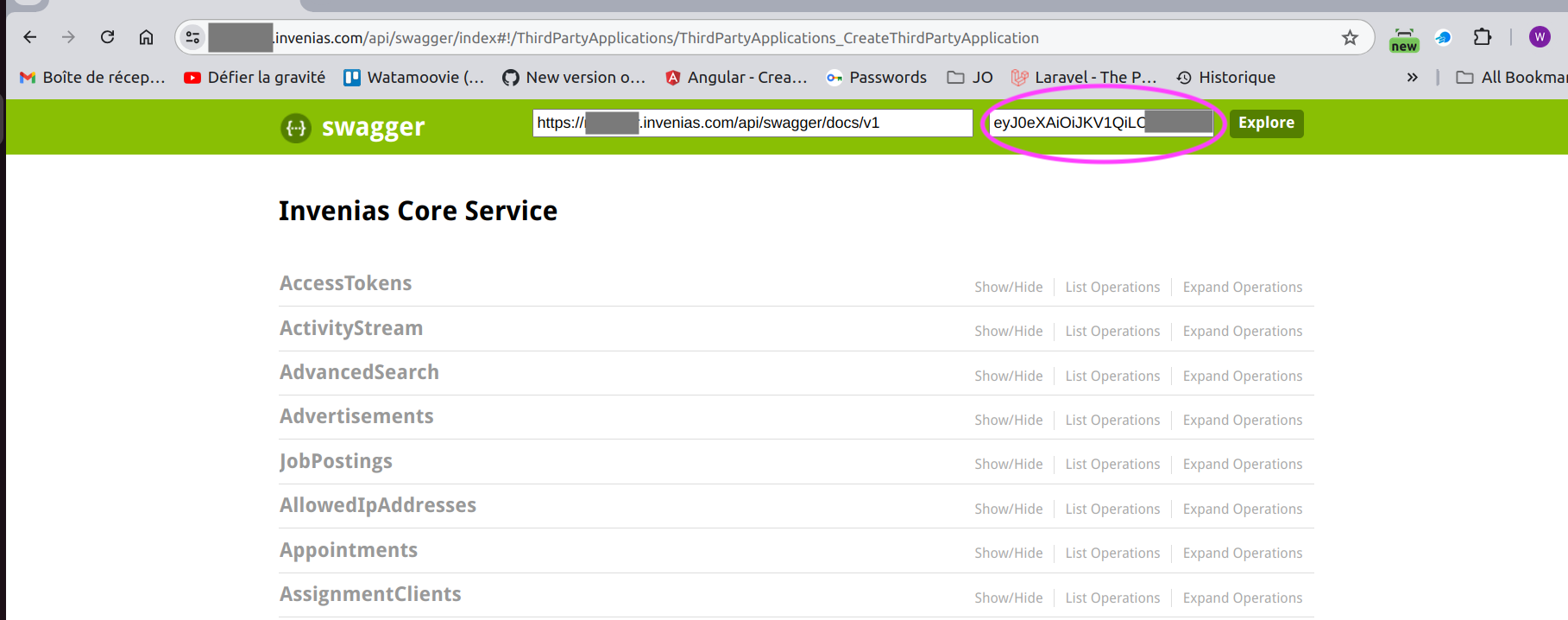Open the Angular - Crea… bookmark
Viewport: 1568px width, 620px height.
(x=736, y=77)
